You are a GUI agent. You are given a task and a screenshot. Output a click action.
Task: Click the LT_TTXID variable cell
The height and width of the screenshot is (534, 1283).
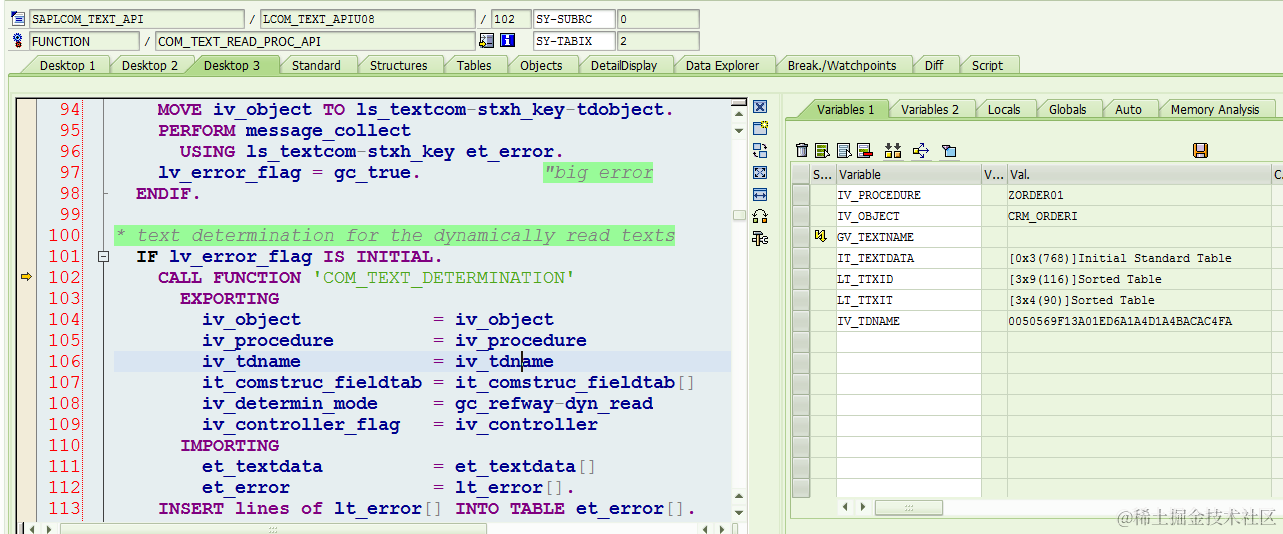pyautogui.click(x=908, y=279)
